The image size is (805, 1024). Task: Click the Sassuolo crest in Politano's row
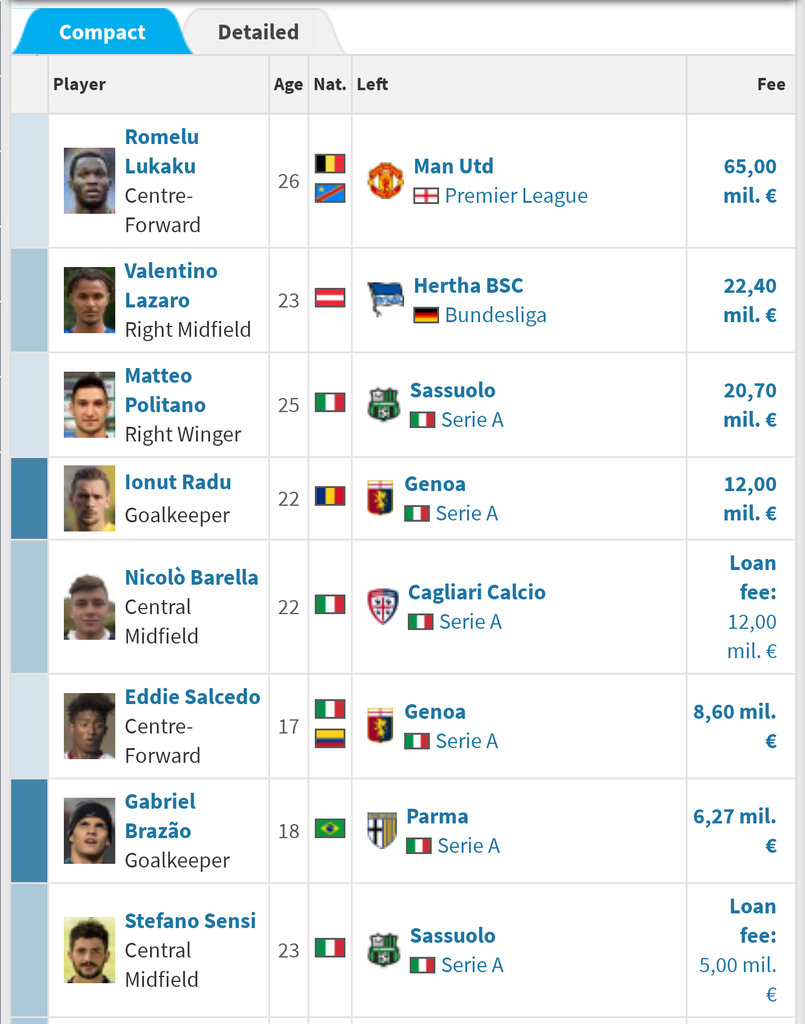[384, 404]
